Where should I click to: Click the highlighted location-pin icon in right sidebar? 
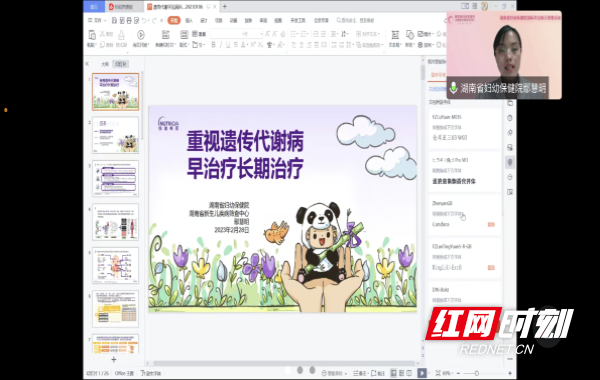click(x=510, y=162)
